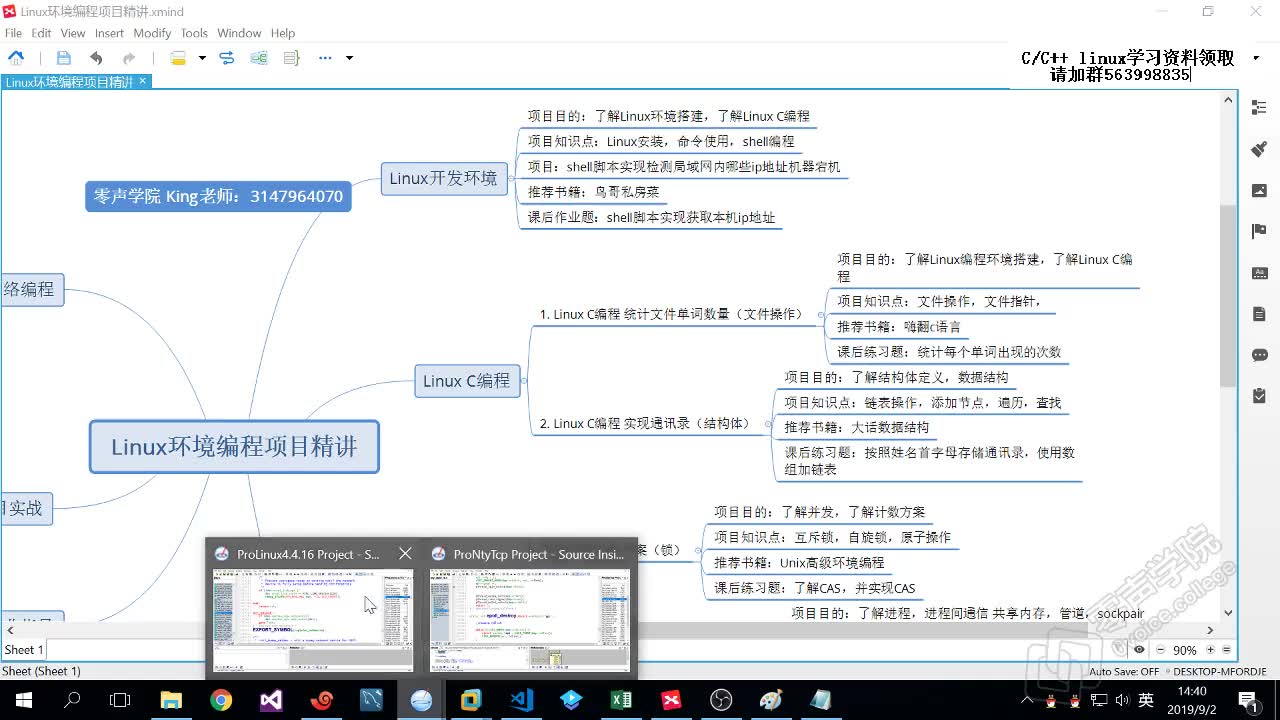1280x720 pixels.
Task: Open the Insert Relationship tool
Action: 226,58
